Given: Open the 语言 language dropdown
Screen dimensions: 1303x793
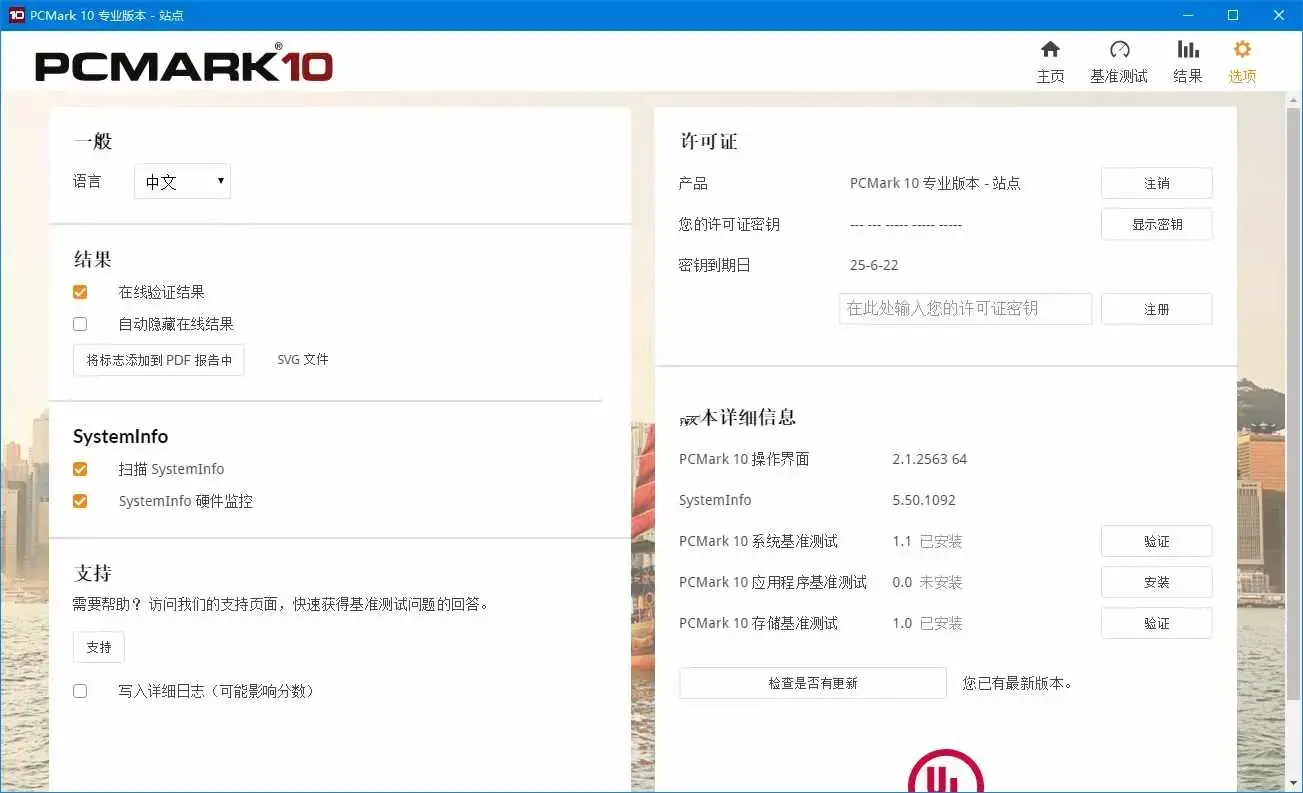Looking at the screenshot, I should (181, 181).
